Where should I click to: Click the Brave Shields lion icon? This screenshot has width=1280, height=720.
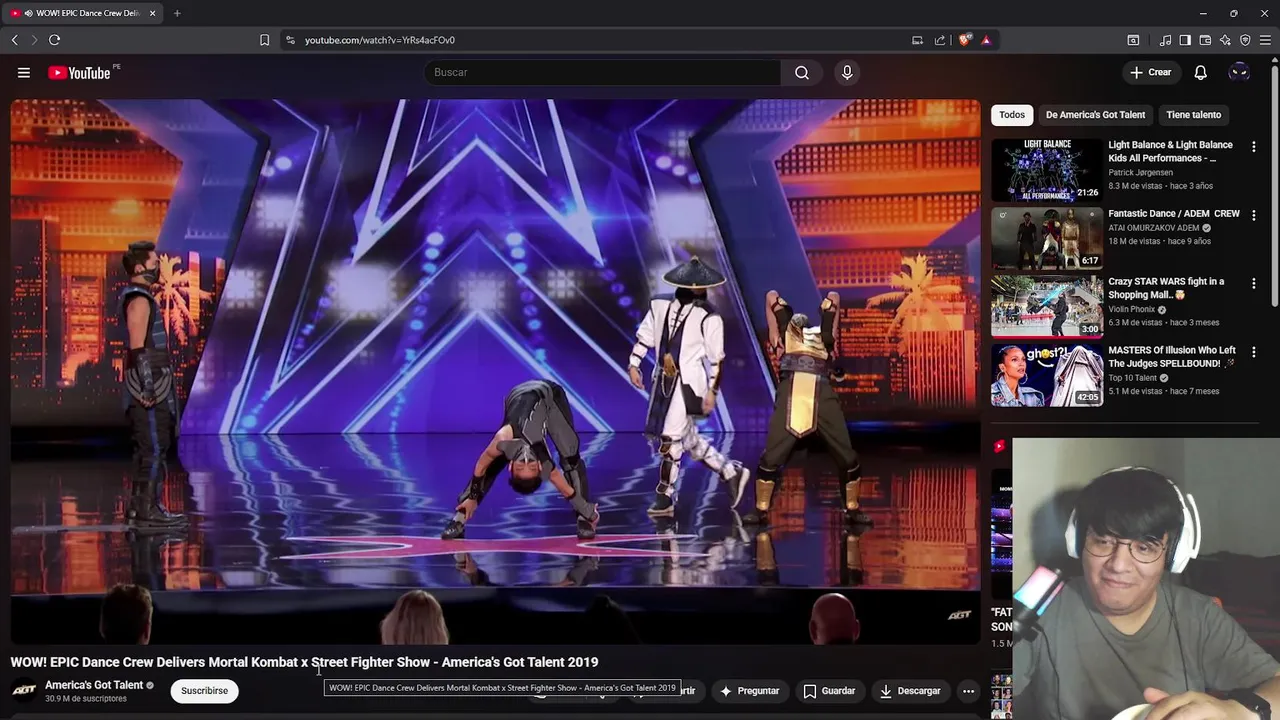click(x=964, y=40)
